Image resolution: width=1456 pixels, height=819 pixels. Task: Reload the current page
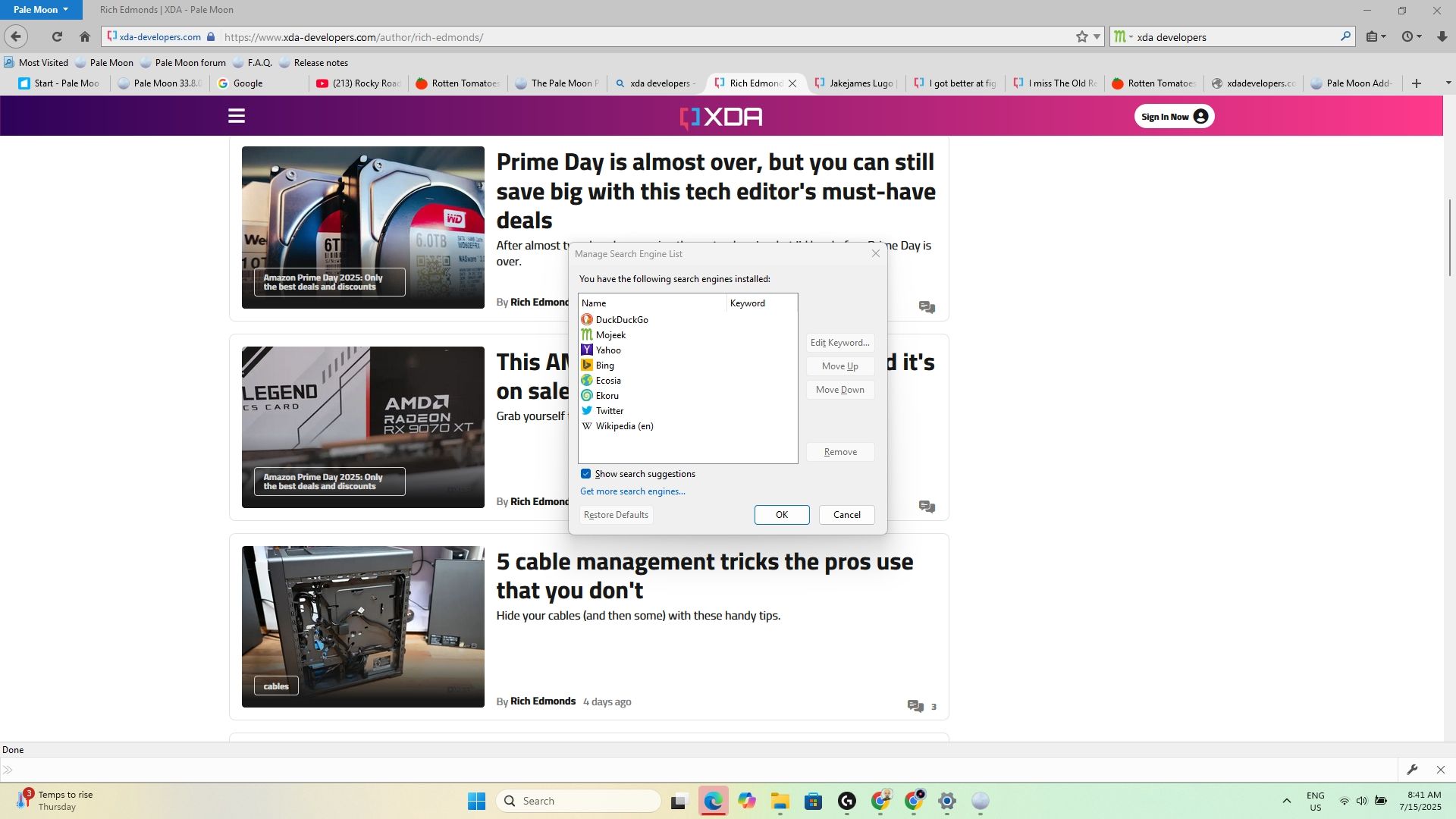pyautogui.click(x=57, y=36)
